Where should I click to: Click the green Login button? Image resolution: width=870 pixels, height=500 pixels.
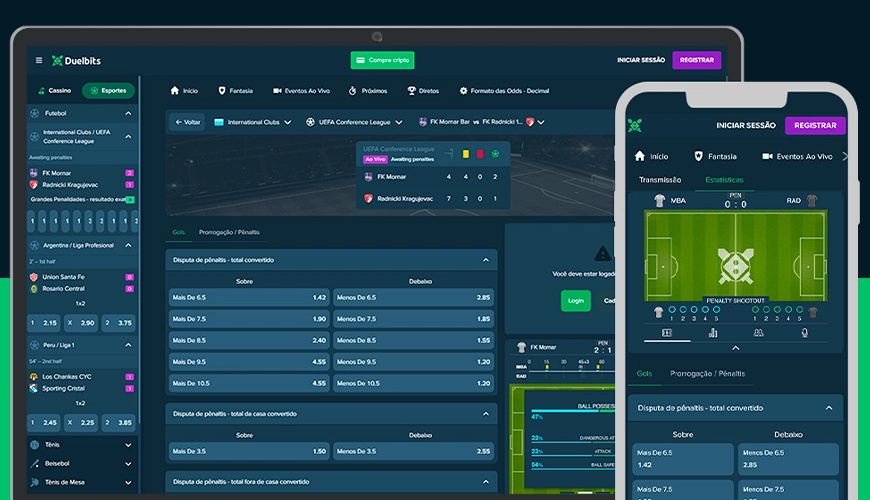tap(576, 301)
